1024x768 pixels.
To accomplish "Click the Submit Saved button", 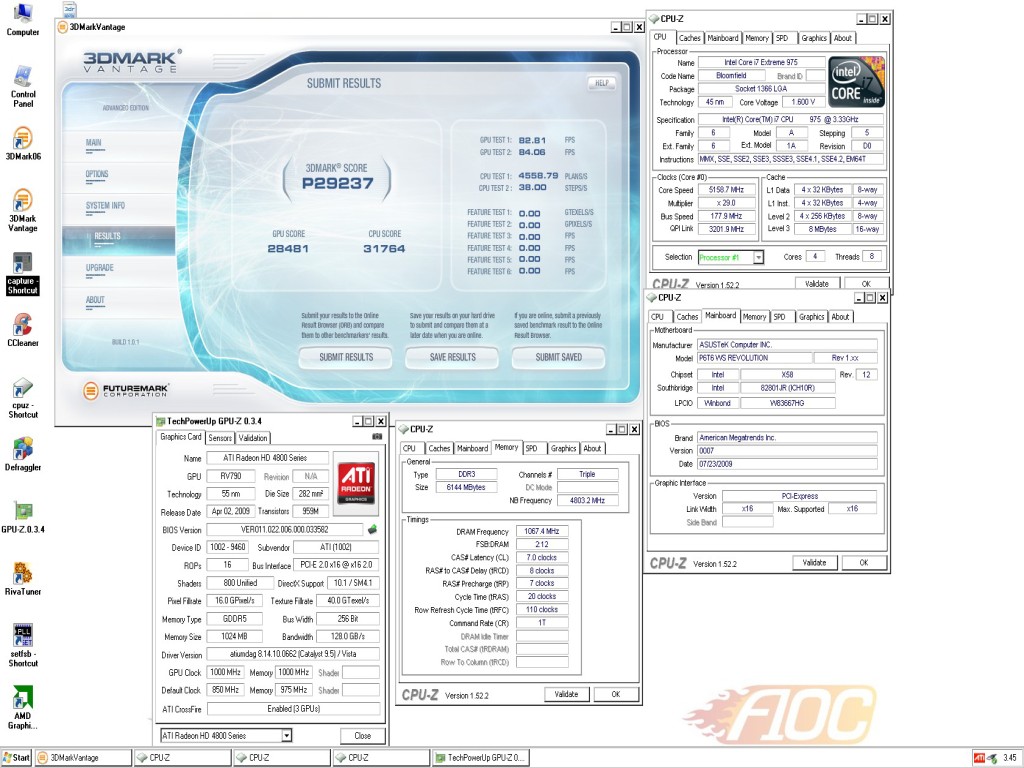I will [x=558, y=357].
